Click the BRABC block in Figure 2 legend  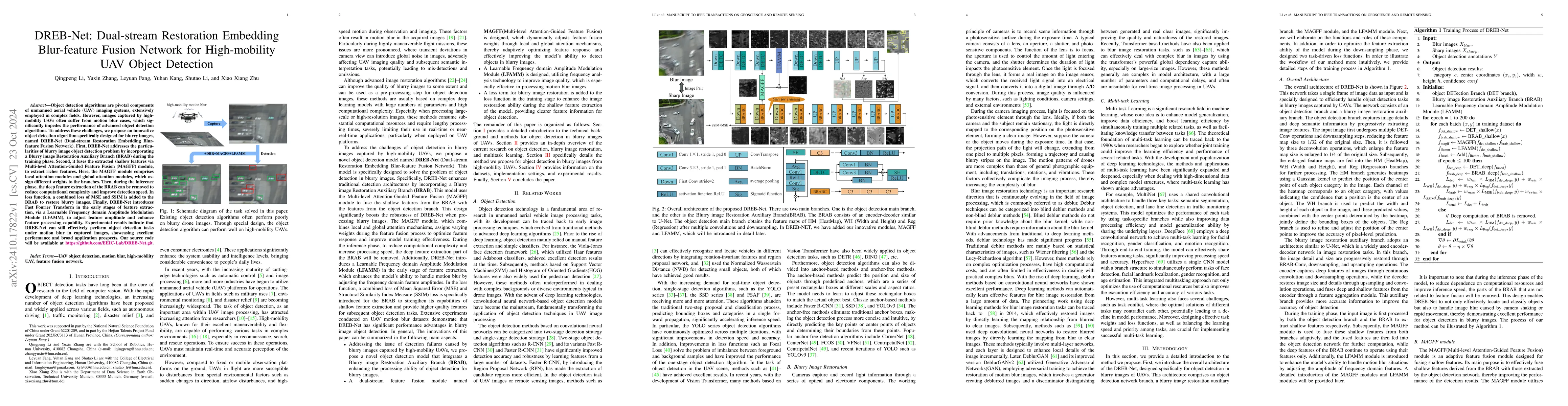click(820, 191)
